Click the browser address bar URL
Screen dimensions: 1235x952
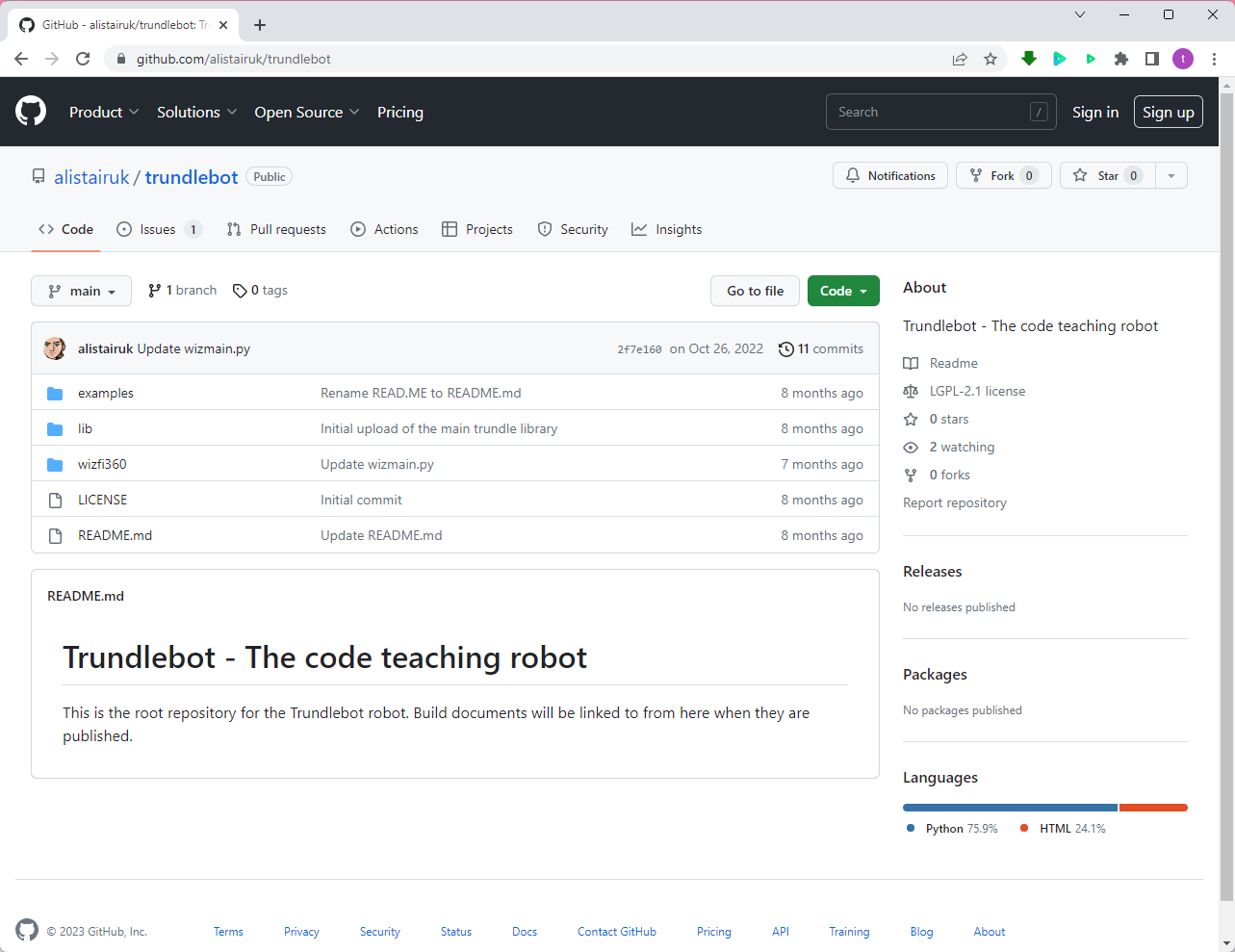[x=234, y=59]
